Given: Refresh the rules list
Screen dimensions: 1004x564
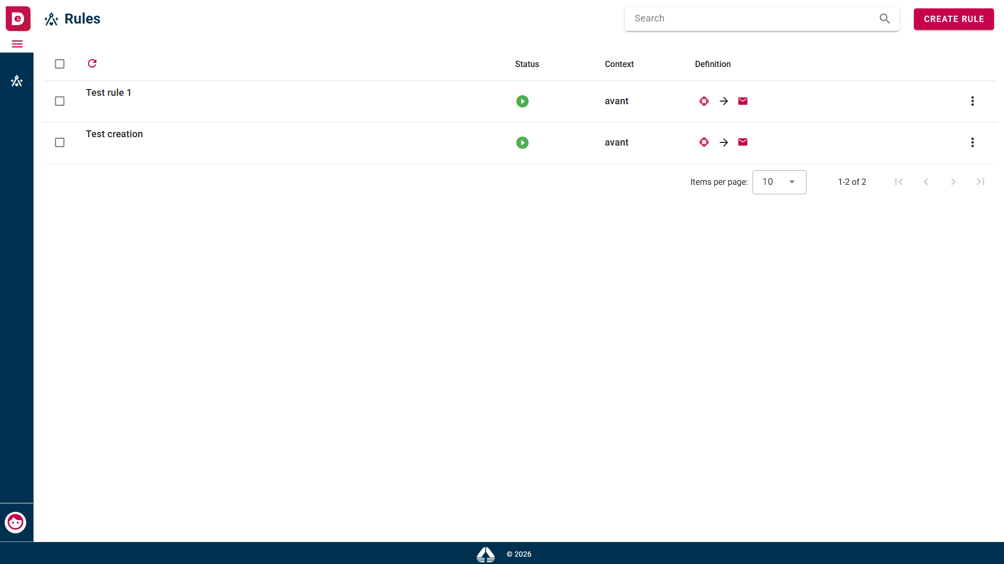Looking at the screenshot, I should tap(92, 63).
